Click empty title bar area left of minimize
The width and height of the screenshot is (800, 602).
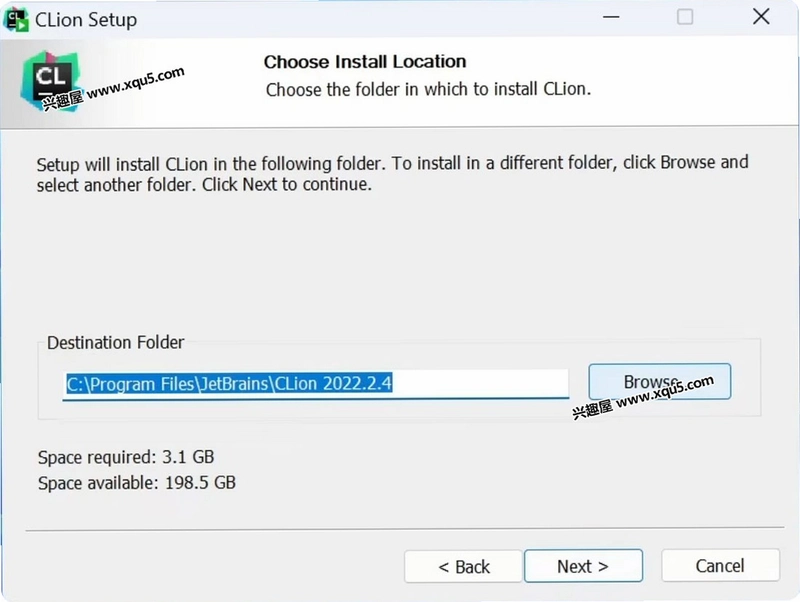point(357,18)
